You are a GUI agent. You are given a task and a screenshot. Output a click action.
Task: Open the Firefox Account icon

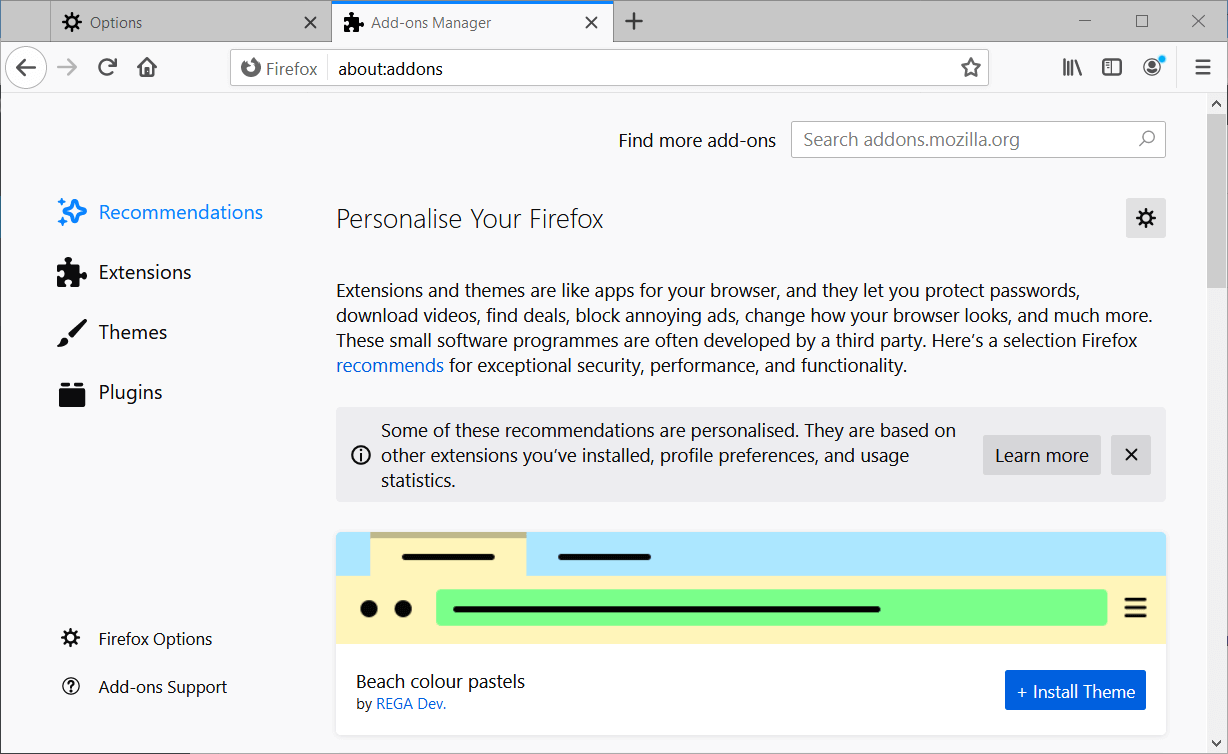[1153, 68]
